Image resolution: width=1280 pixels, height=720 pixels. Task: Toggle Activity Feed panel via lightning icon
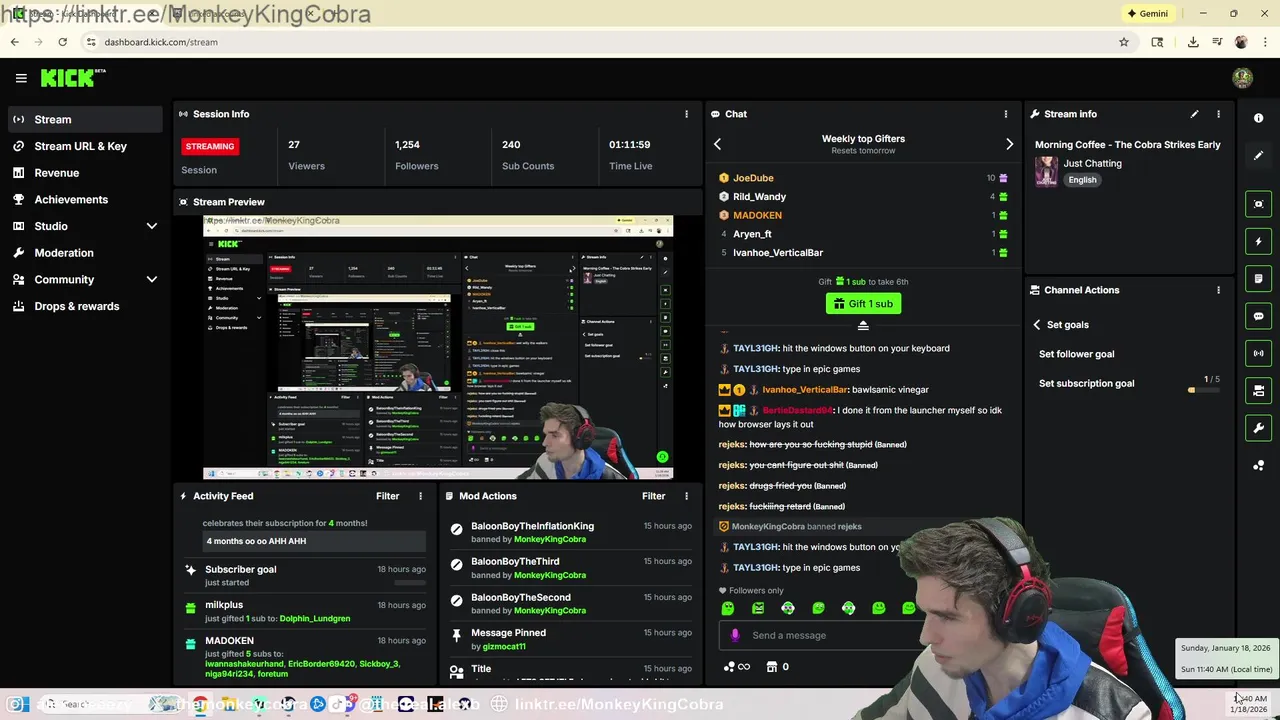tap(1259, 241)
